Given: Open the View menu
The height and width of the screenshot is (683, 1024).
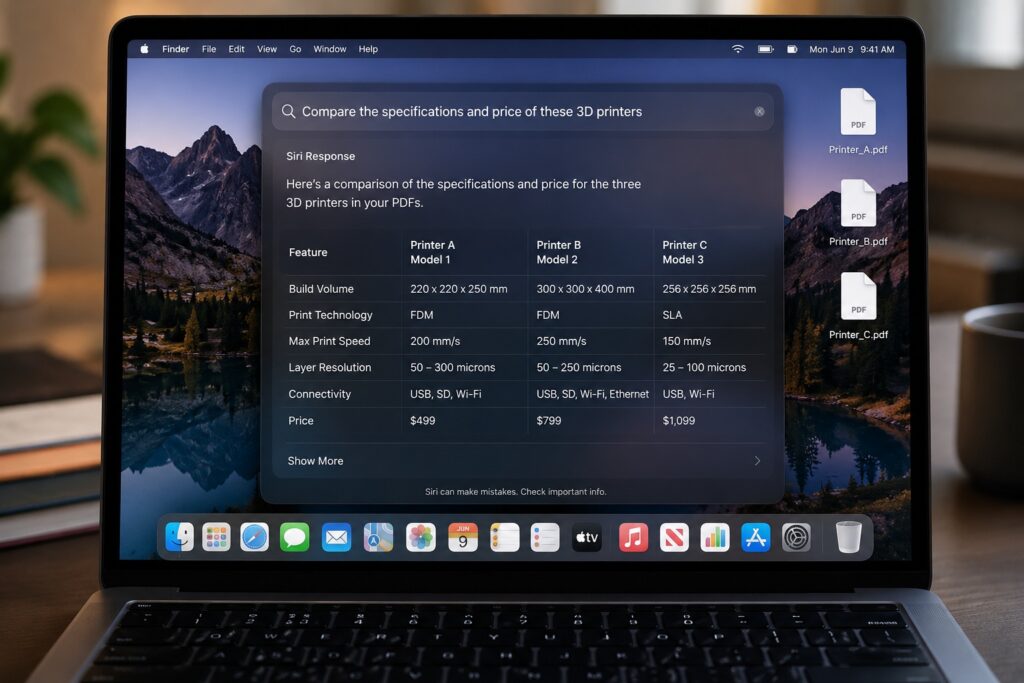Looking at the screenshot, I should click(x=266, y=49).
